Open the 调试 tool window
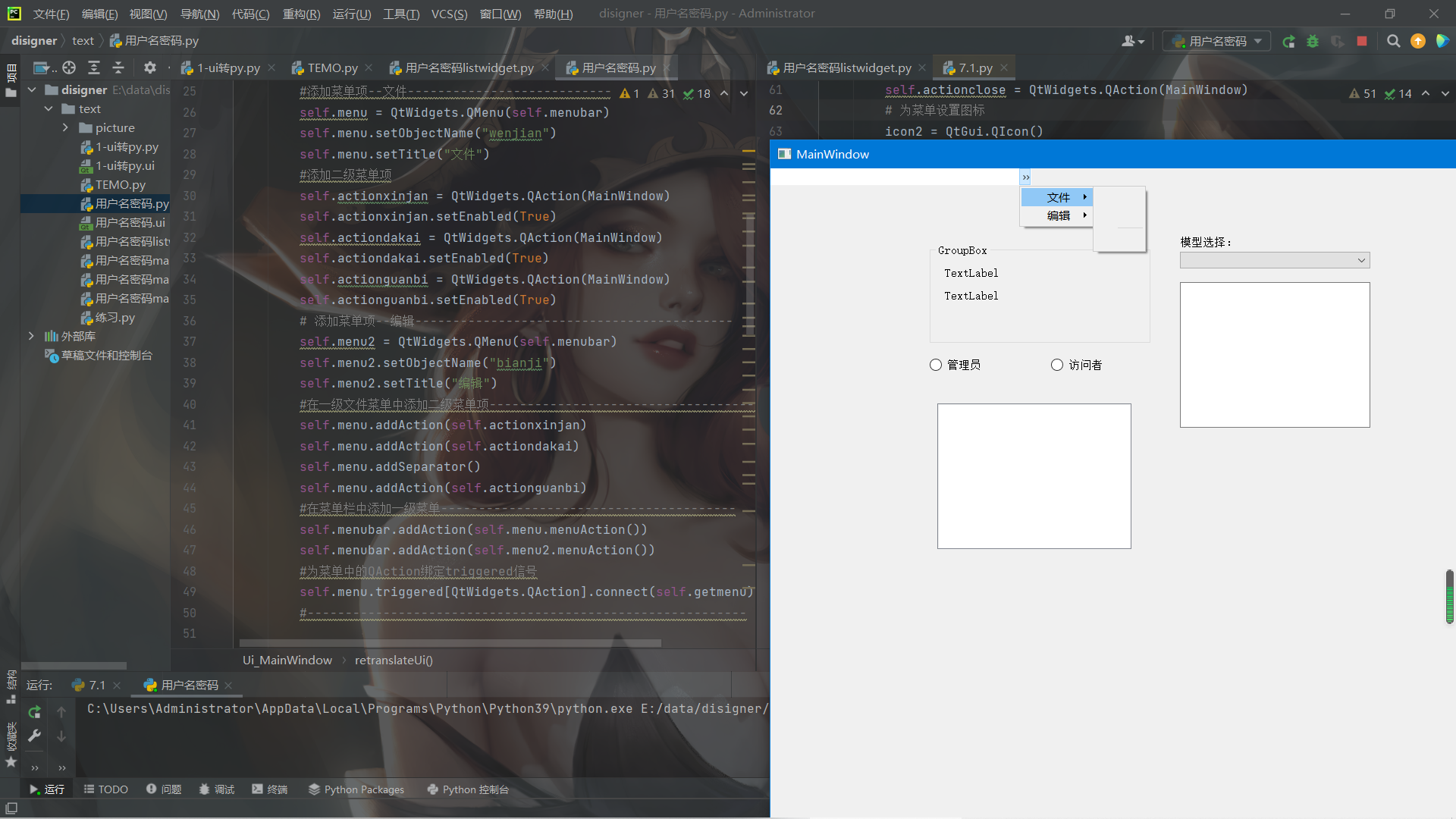Screen dimensions: 1456x819 tap(217, 789)
